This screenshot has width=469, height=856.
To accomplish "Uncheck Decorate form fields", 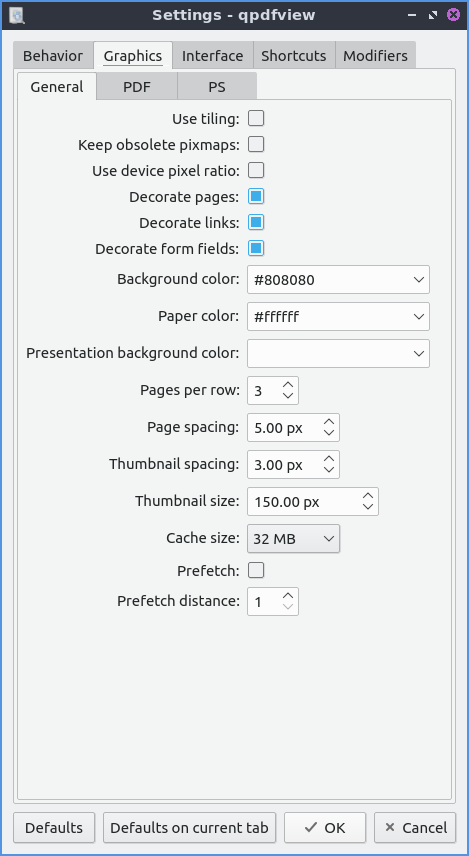I will coord(256,248).
